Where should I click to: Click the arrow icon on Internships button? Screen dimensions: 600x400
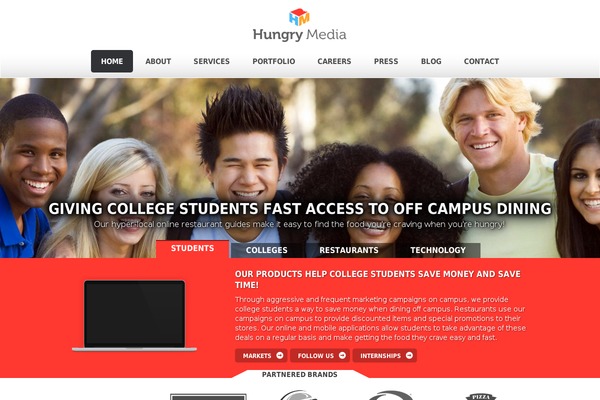tap(409, 355)
